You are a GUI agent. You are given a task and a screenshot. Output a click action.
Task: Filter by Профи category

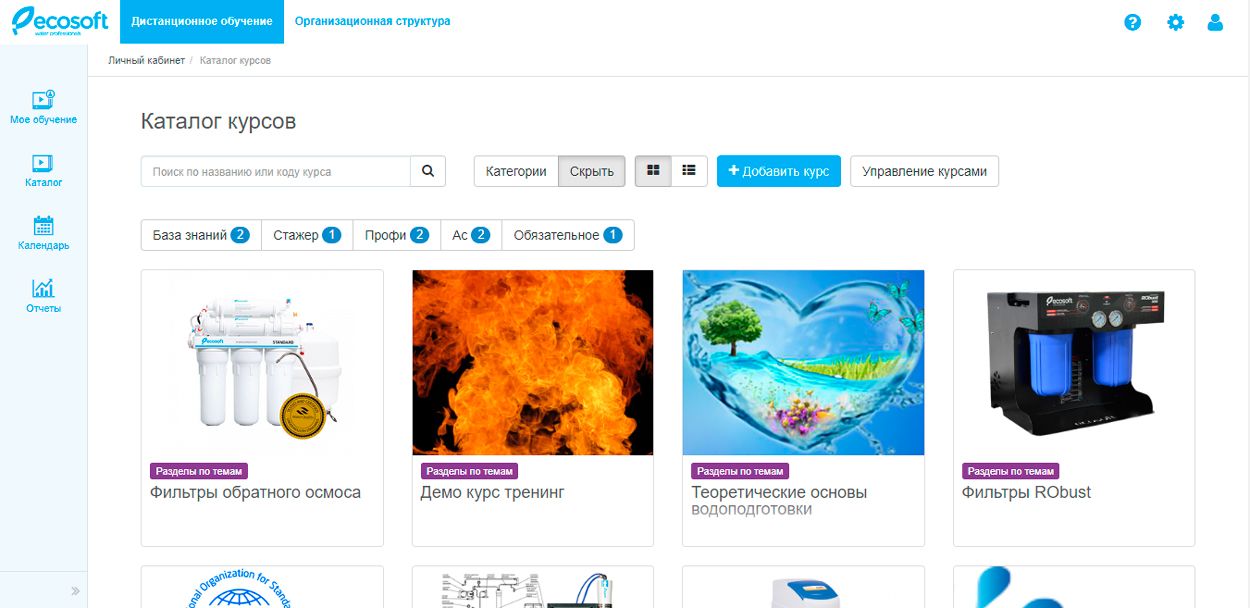[396, 235]
